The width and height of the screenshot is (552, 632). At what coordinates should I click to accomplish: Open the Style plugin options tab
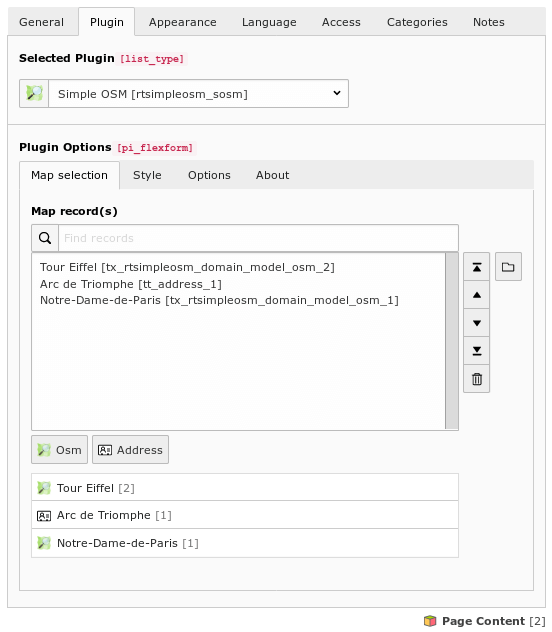click(x=147, y=175)
